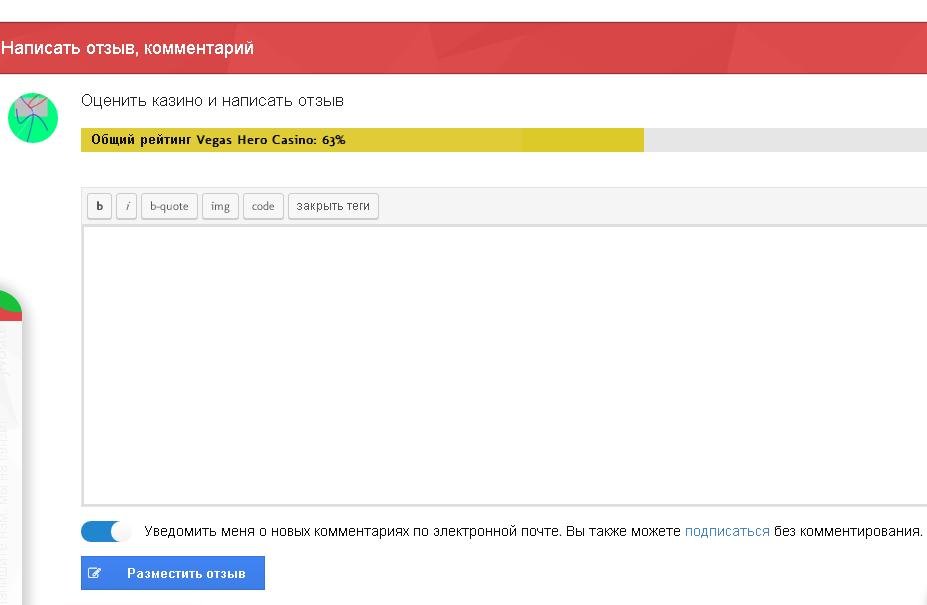Submit with the 'Разместить отзыв' button
Screen dimensions: 927x605
pyautogui.click(x=185, y=574)
